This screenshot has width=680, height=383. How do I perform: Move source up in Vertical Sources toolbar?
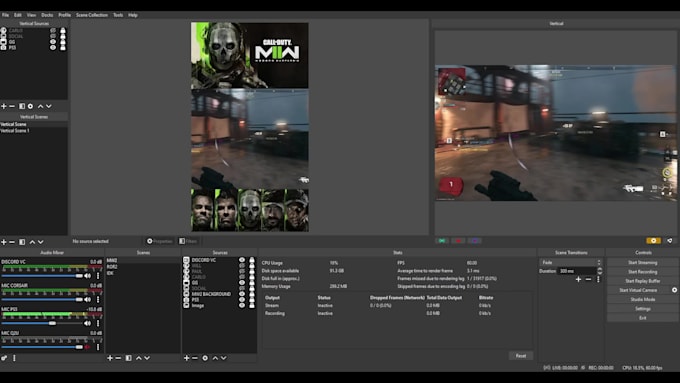pyautogui.click(x=40, y=106)
